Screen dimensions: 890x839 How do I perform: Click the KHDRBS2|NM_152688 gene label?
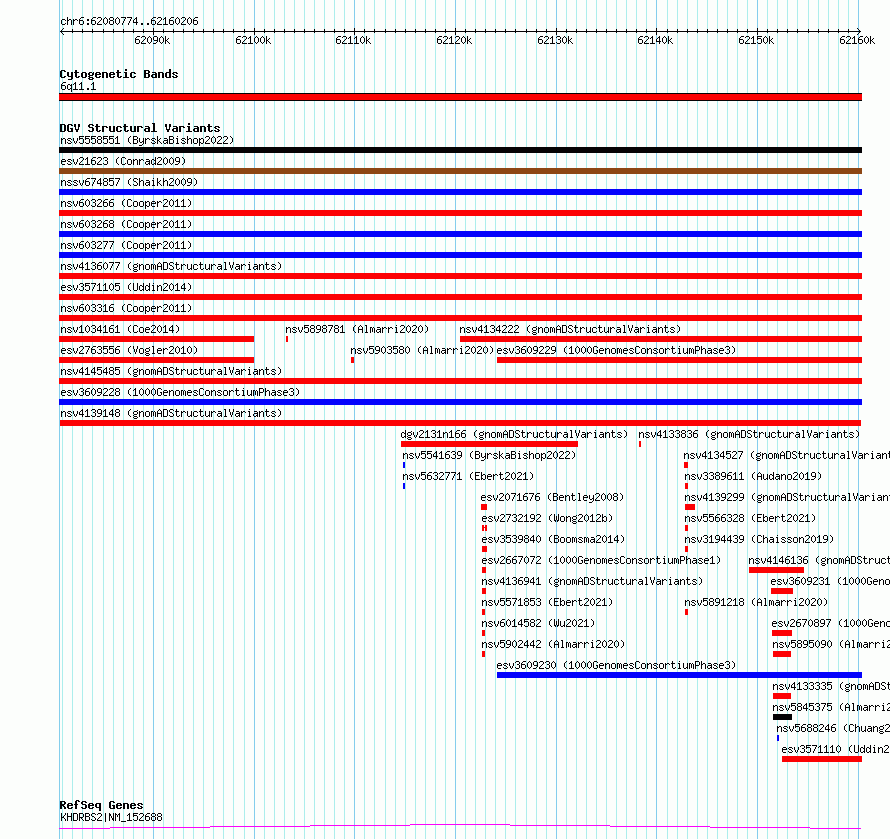[111, 817]
